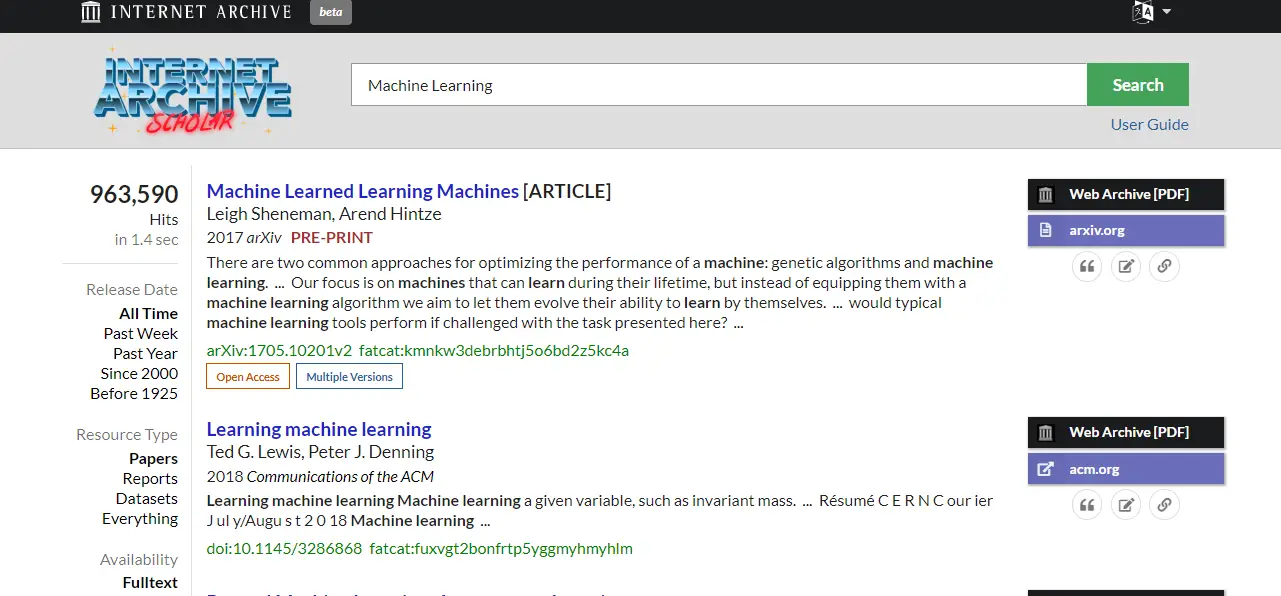Screen dimensions: 1281x596
Task: Click the cite quote icon for Machine Learned Learning Machines
Action: click(1087, 267)
